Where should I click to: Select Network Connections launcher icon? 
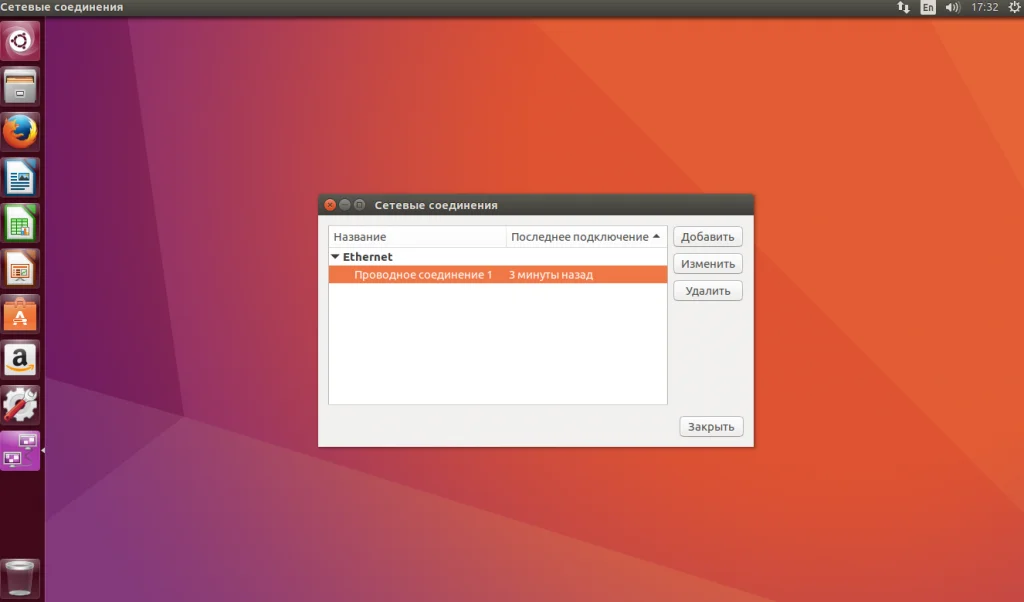pos(20,451)
